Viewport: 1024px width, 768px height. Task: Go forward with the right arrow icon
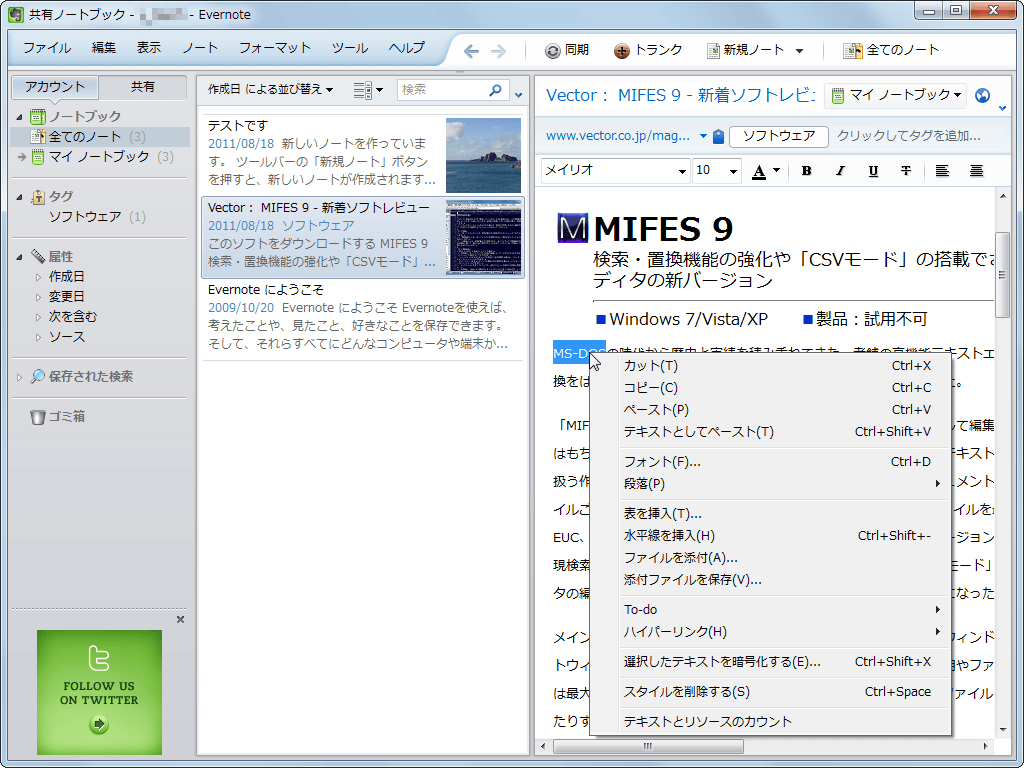pyautogui.click(x=498, y=51)
